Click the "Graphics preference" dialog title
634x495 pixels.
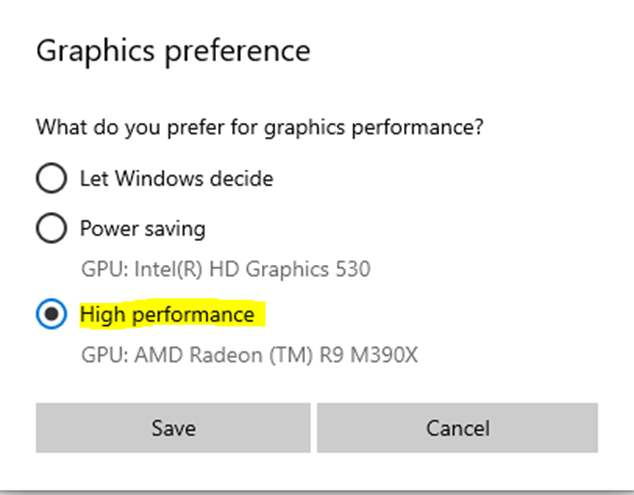[x=173, y=50]
